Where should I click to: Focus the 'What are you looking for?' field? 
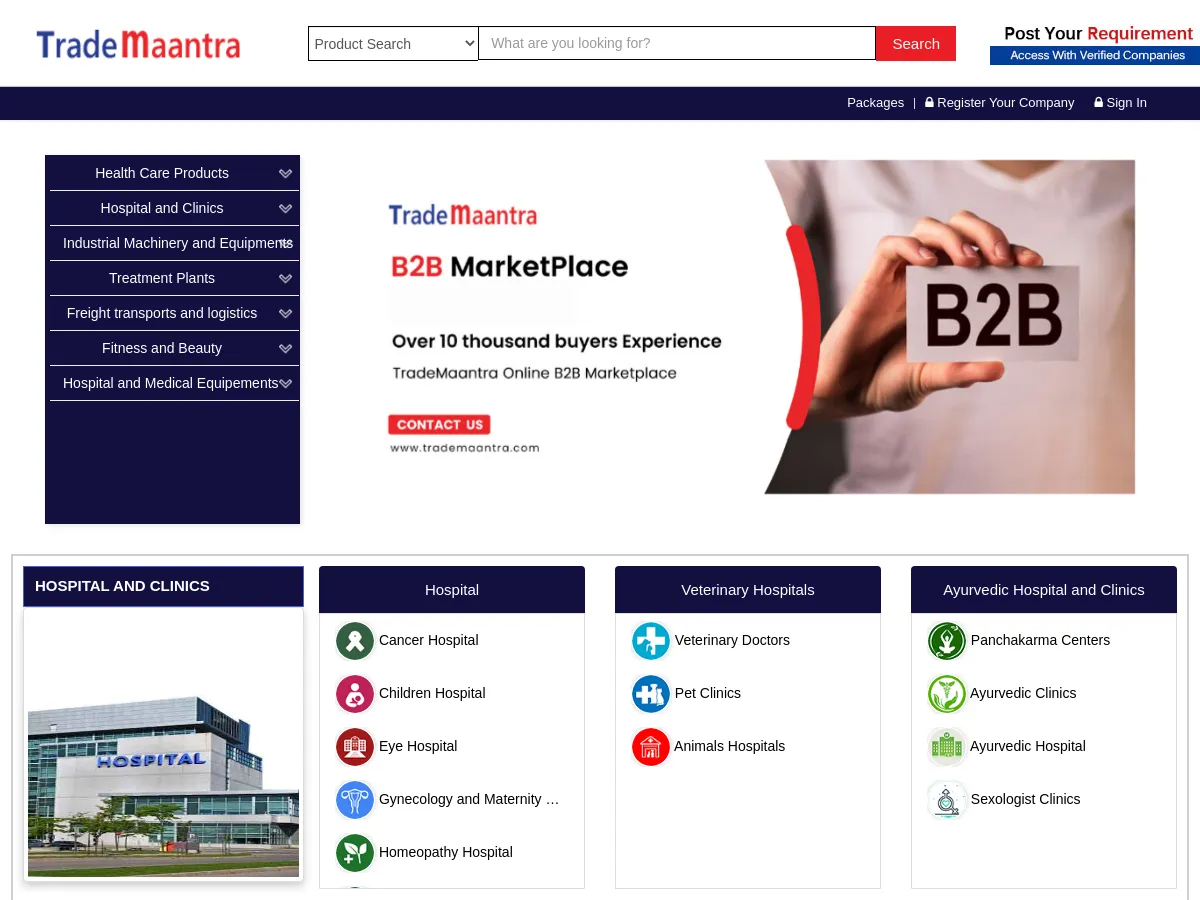677,43
